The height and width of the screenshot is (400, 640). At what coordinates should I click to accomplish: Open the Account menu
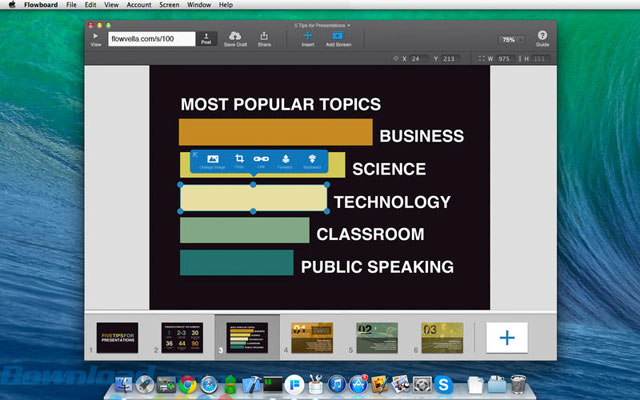point(139,5)
